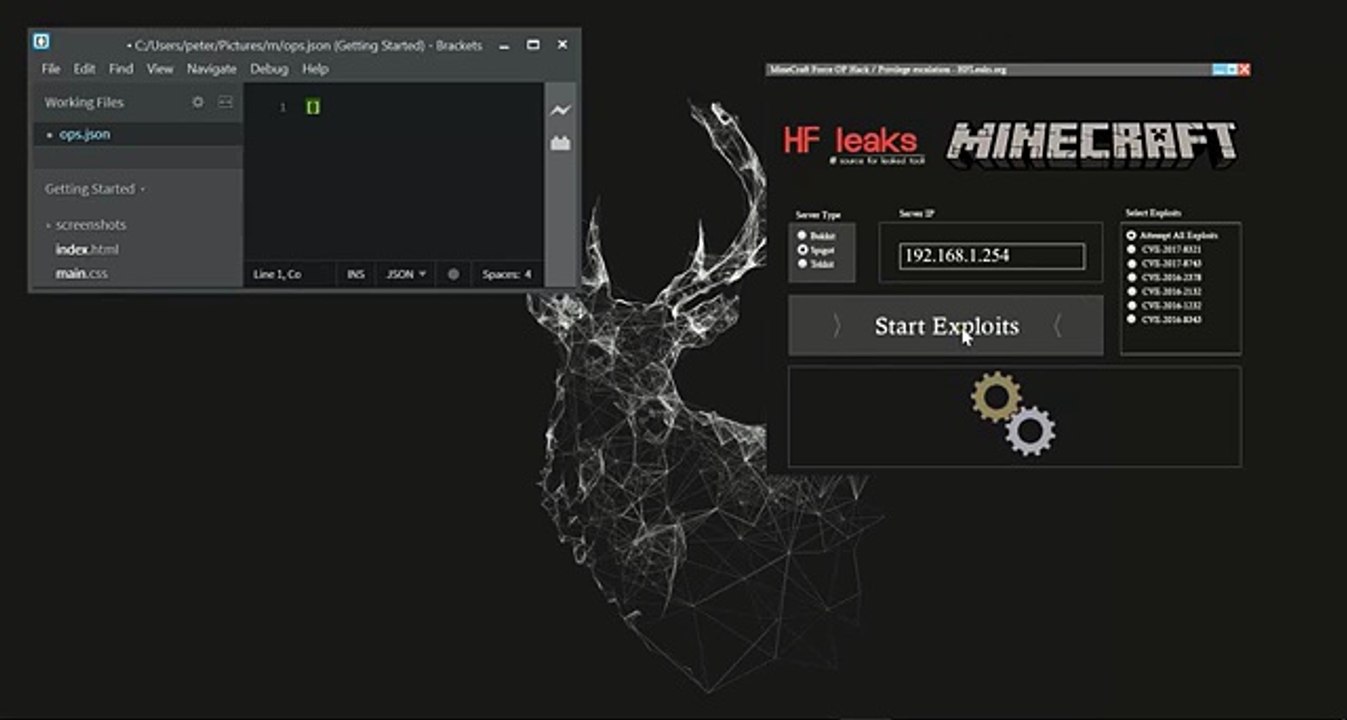The width and height of the screenshot is (1347, 720).
Task: Click the line number 1 gutter
Action: coord(283,107)
